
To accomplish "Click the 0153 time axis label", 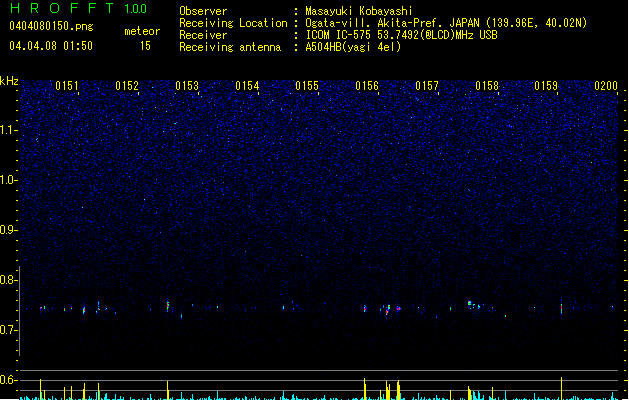I will (x=187, y=85).
